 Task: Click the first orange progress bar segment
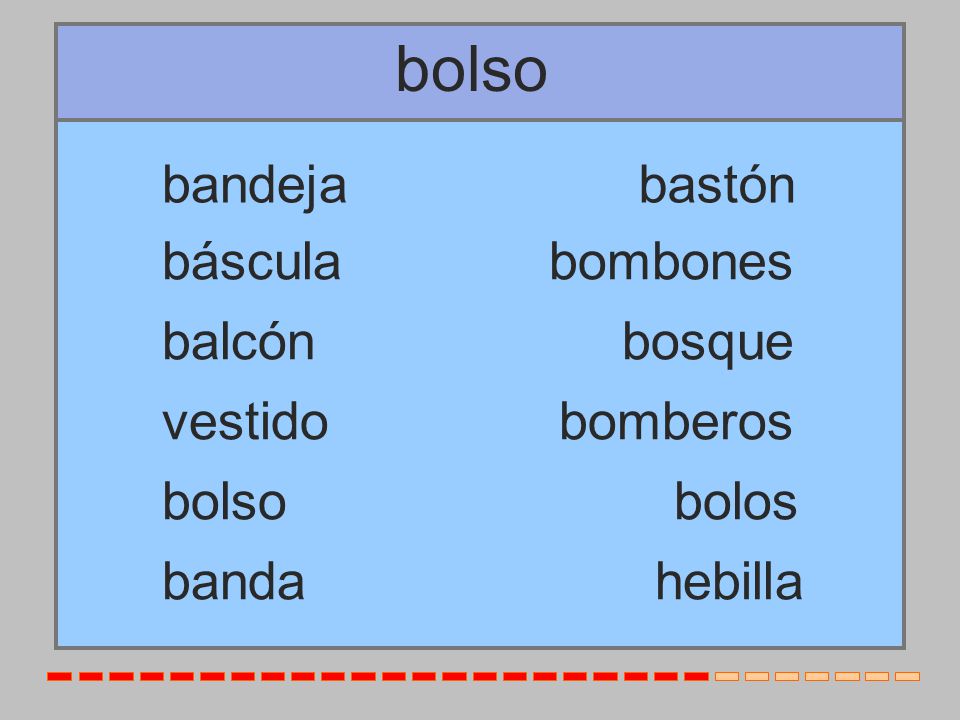(727, 677)
